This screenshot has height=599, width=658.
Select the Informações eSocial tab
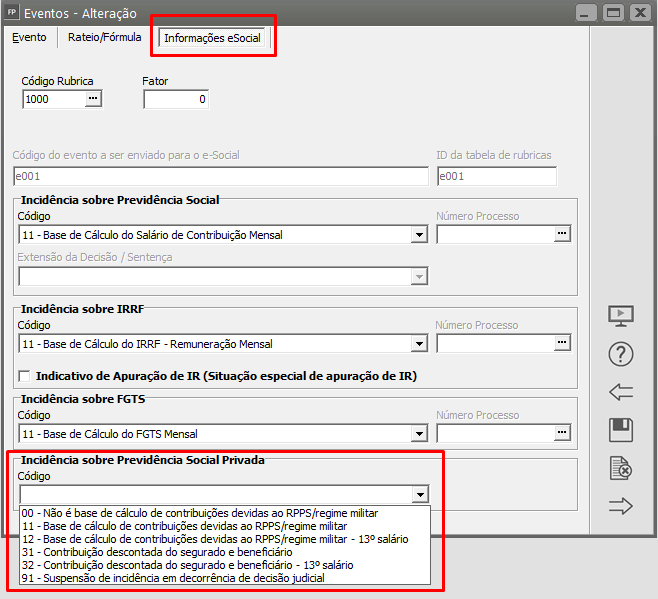tap(212, 38)
